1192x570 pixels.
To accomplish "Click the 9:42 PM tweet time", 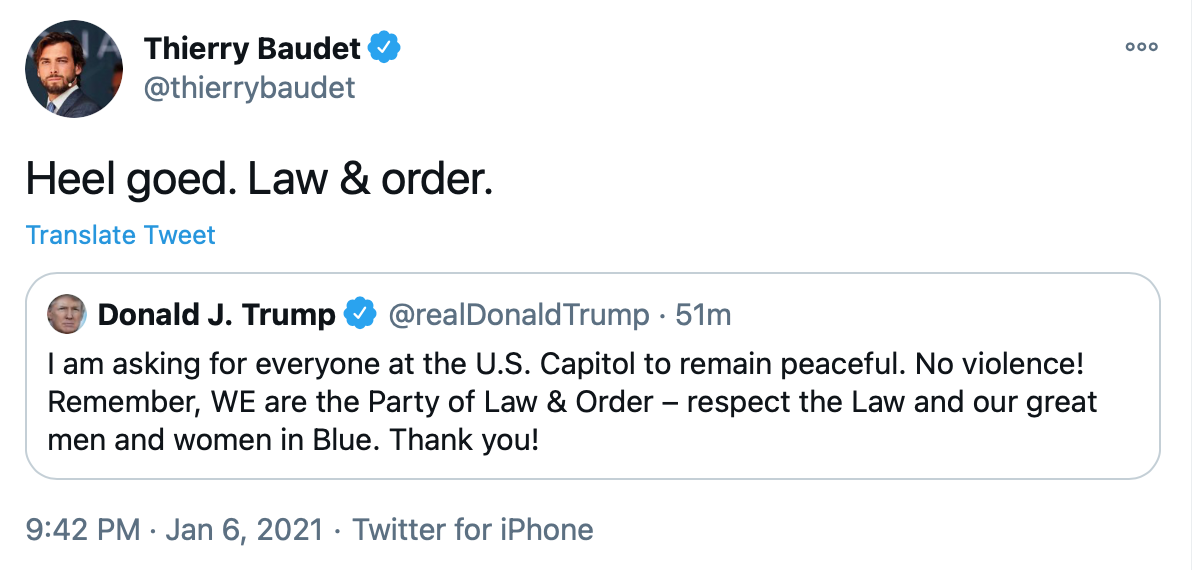I will pyautogui.click(x=82, y=529).
